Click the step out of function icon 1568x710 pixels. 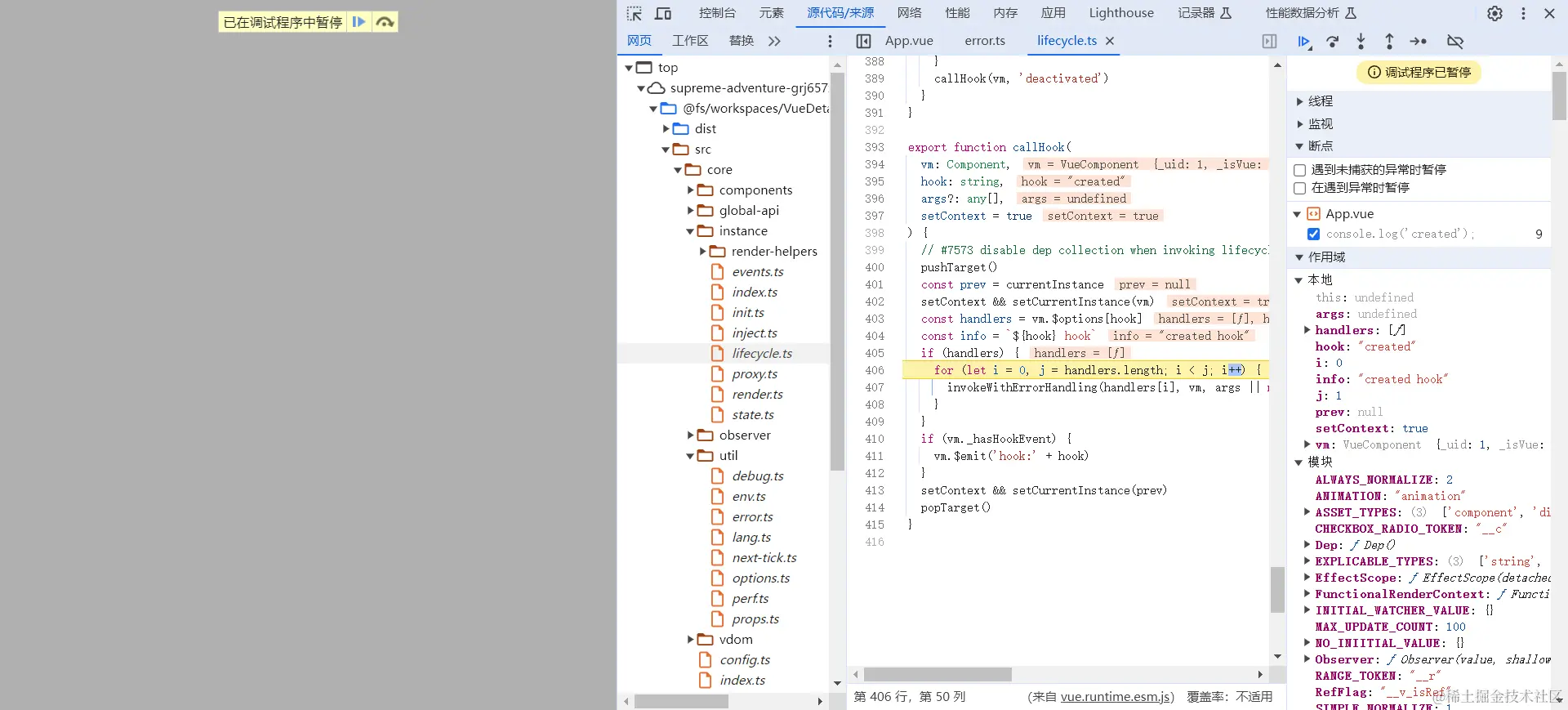tap(1389, 42)
